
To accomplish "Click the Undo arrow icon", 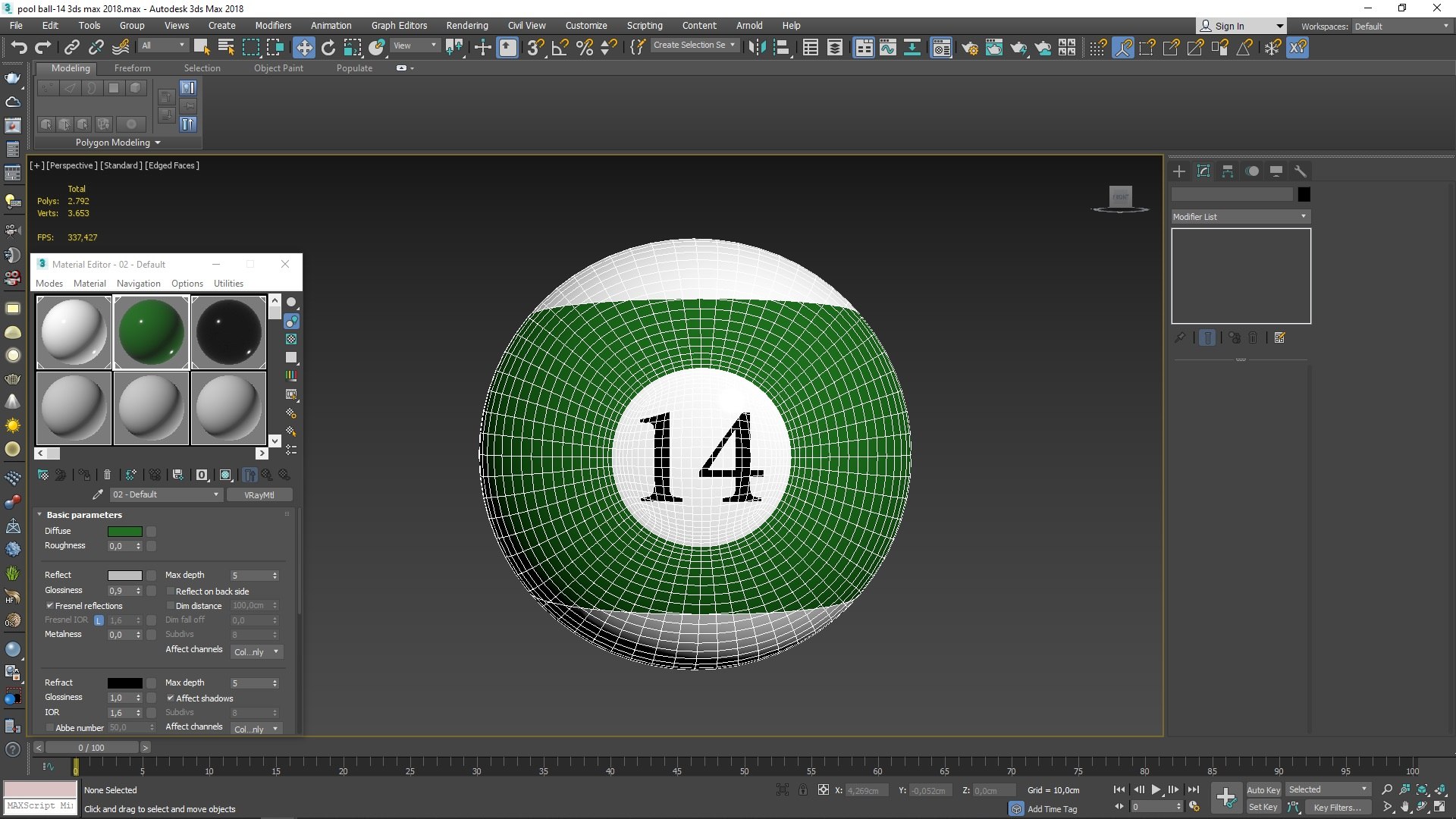I will (x=18, y=48).
